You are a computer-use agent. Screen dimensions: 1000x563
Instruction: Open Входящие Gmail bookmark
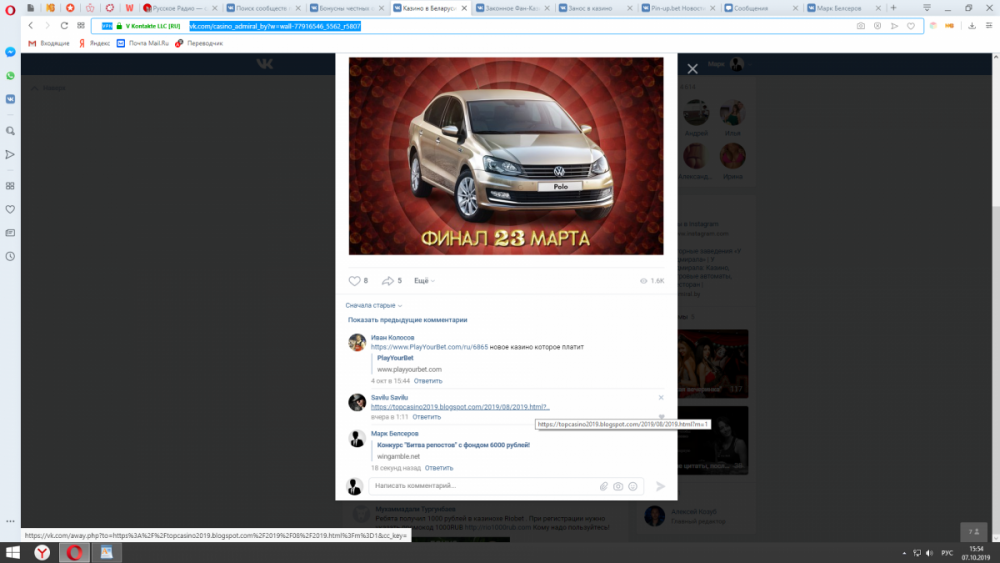pyautogui.click(x=49, y=43)
